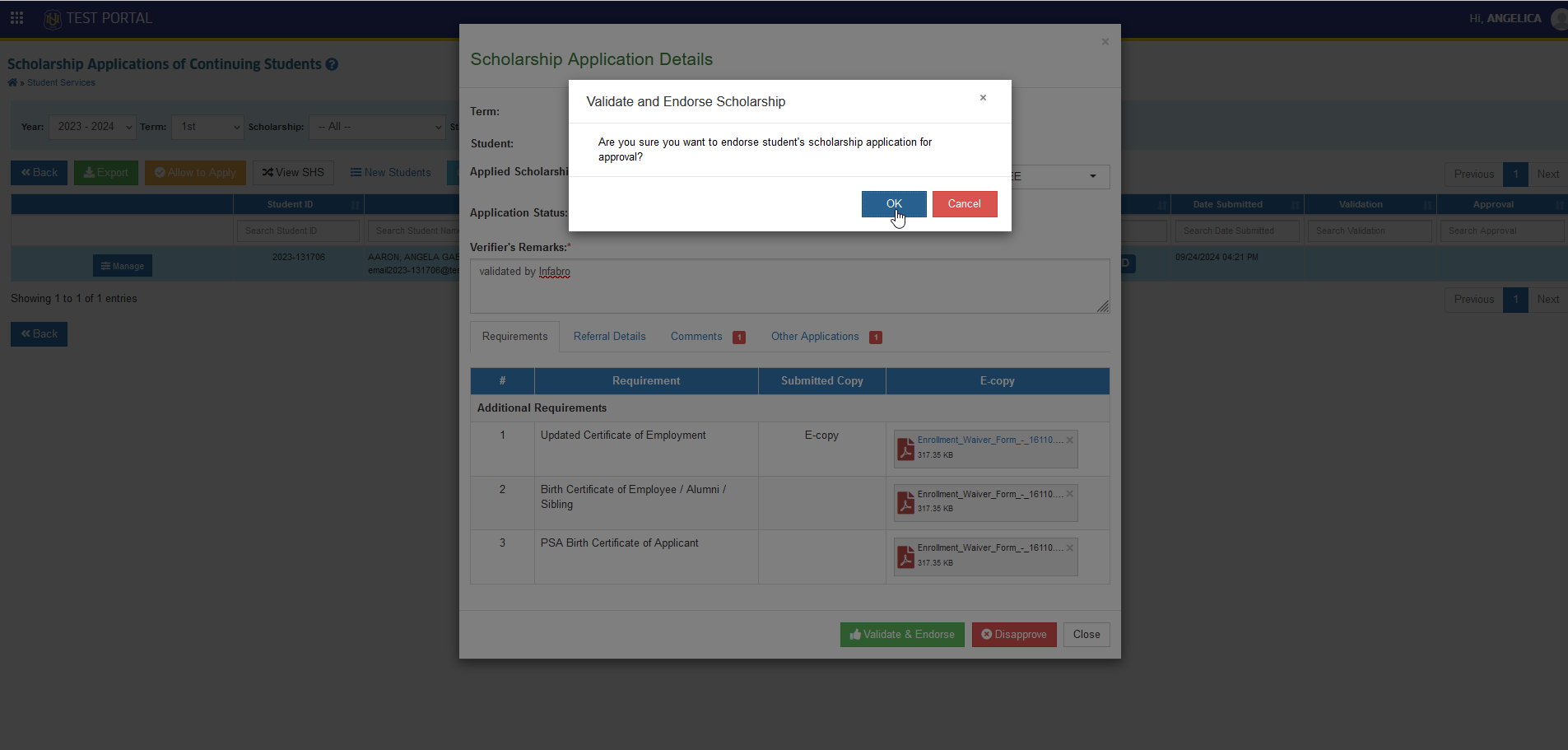
Task: Open the Scholarship All dropdown
Action: (x=377, y=127)
